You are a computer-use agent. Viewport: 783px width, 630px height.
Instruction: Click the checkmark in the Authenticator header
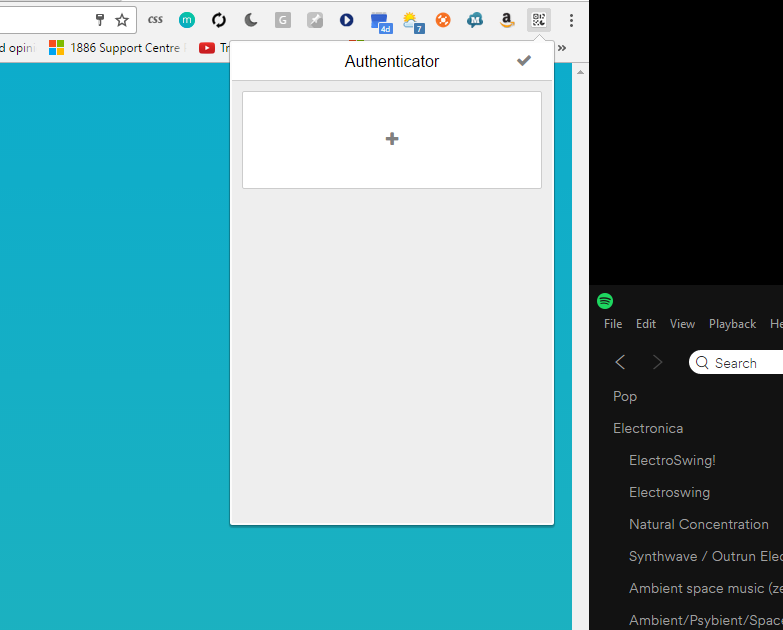pyautogui.click(x=523, y=61)
